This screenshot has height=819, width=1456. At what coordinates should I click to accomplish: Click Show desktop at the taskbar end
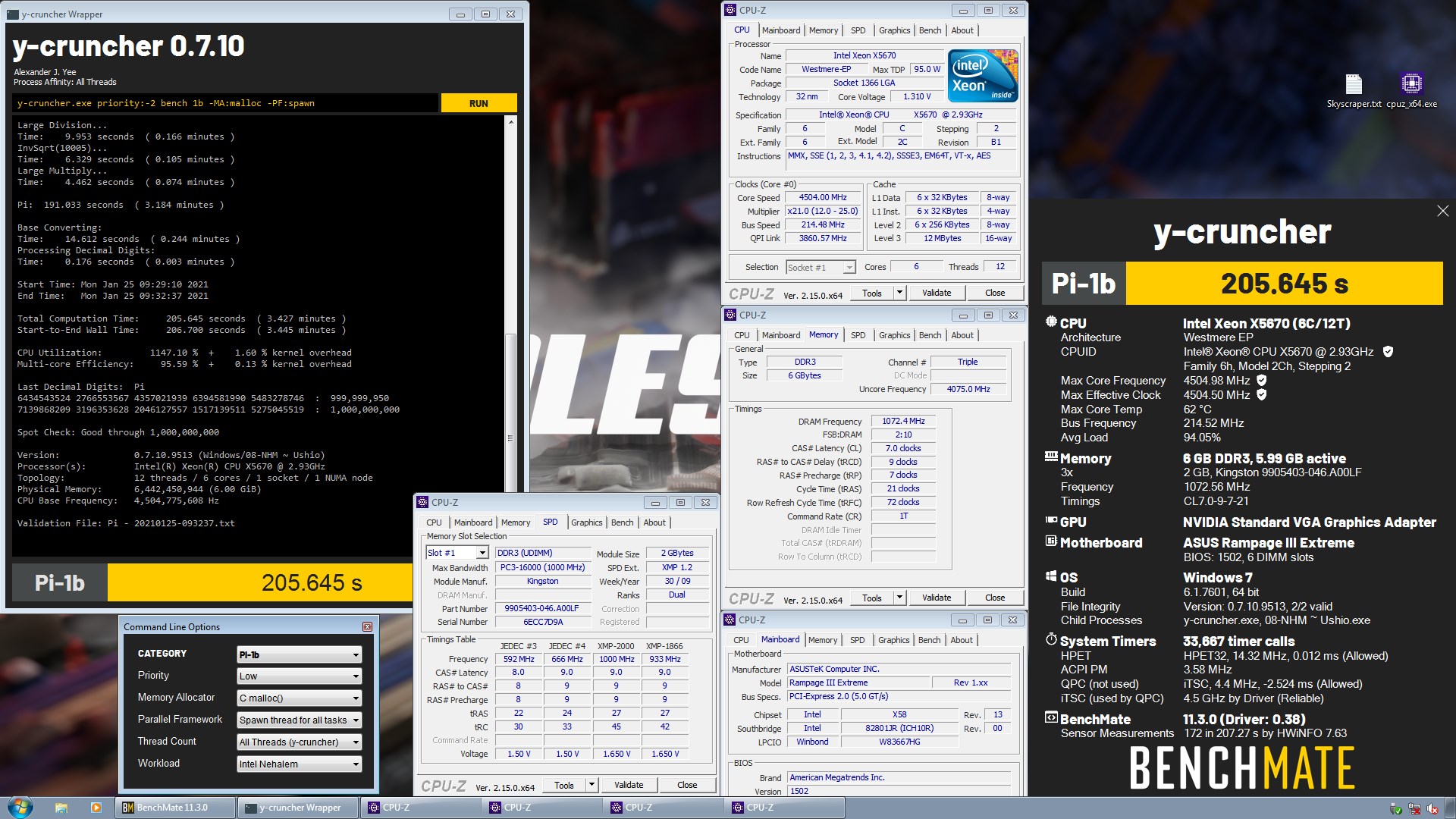tap(1451, 808)
